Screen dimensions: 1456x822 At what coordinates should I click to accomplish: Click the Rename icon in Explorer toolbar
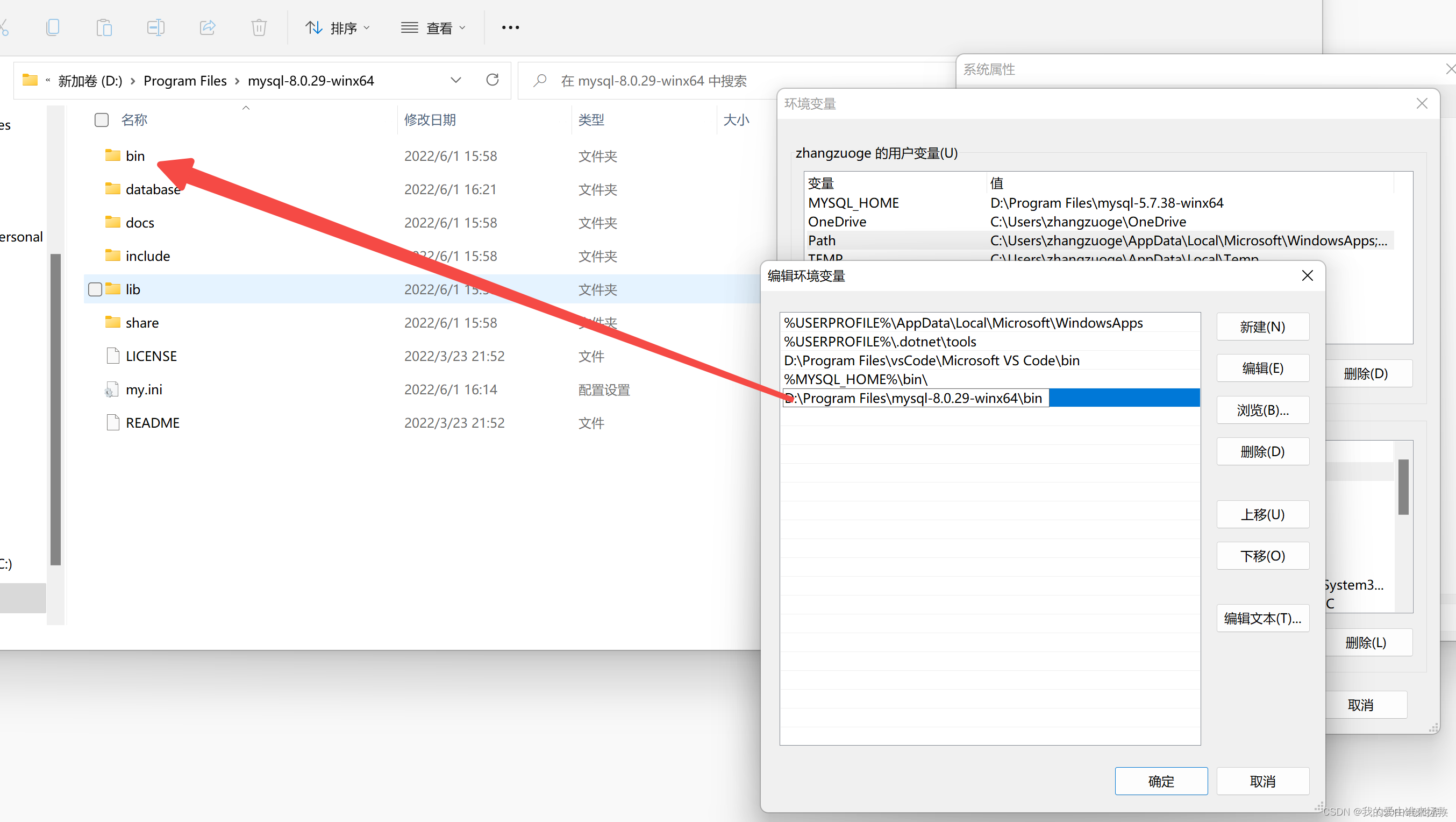click(155, 27)
